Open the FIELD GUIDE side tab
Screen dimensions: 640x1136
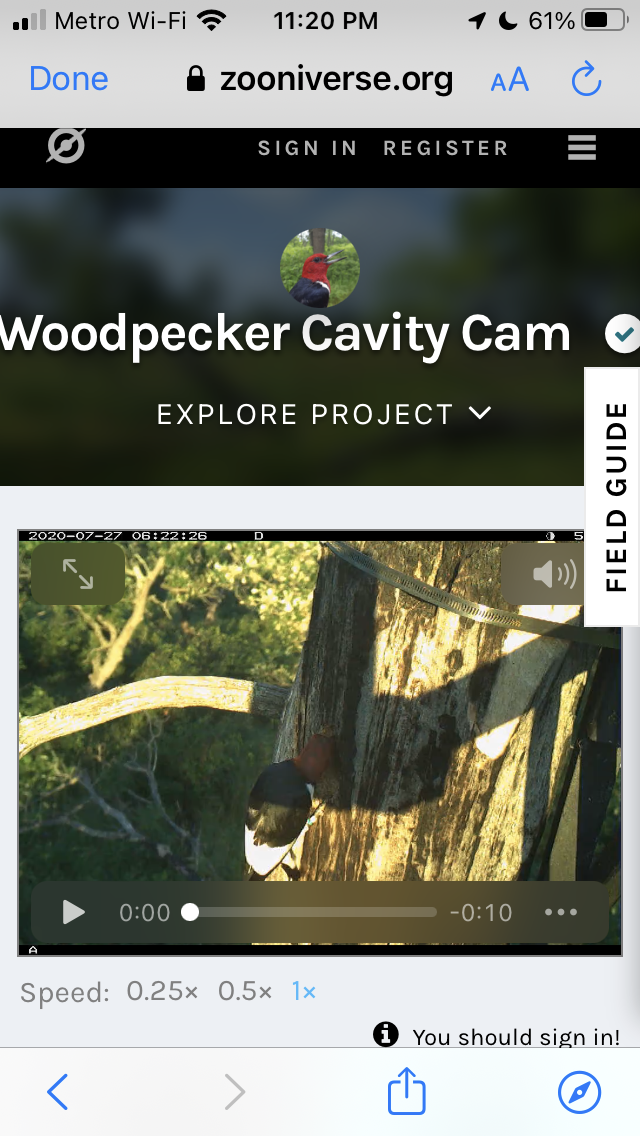click(x=614, y=497)
